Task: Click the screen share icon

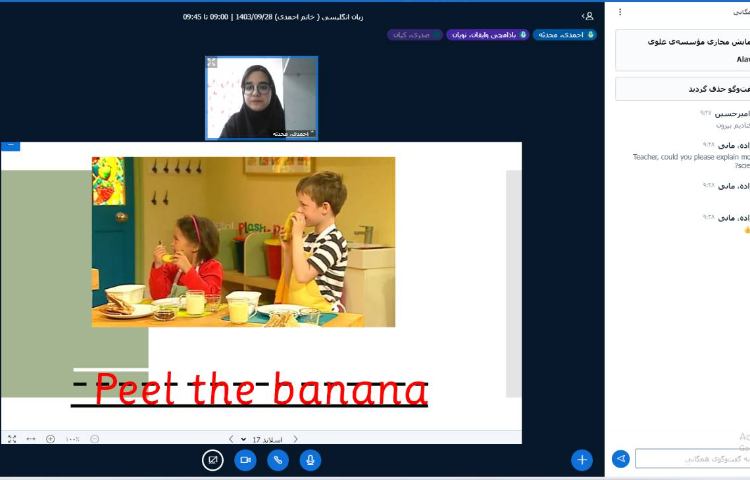Action: [212, 460]
